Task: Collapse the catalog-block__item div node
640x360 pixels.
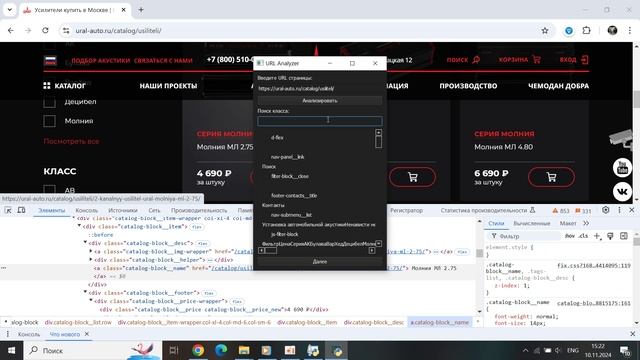Action: coord(80,226)
